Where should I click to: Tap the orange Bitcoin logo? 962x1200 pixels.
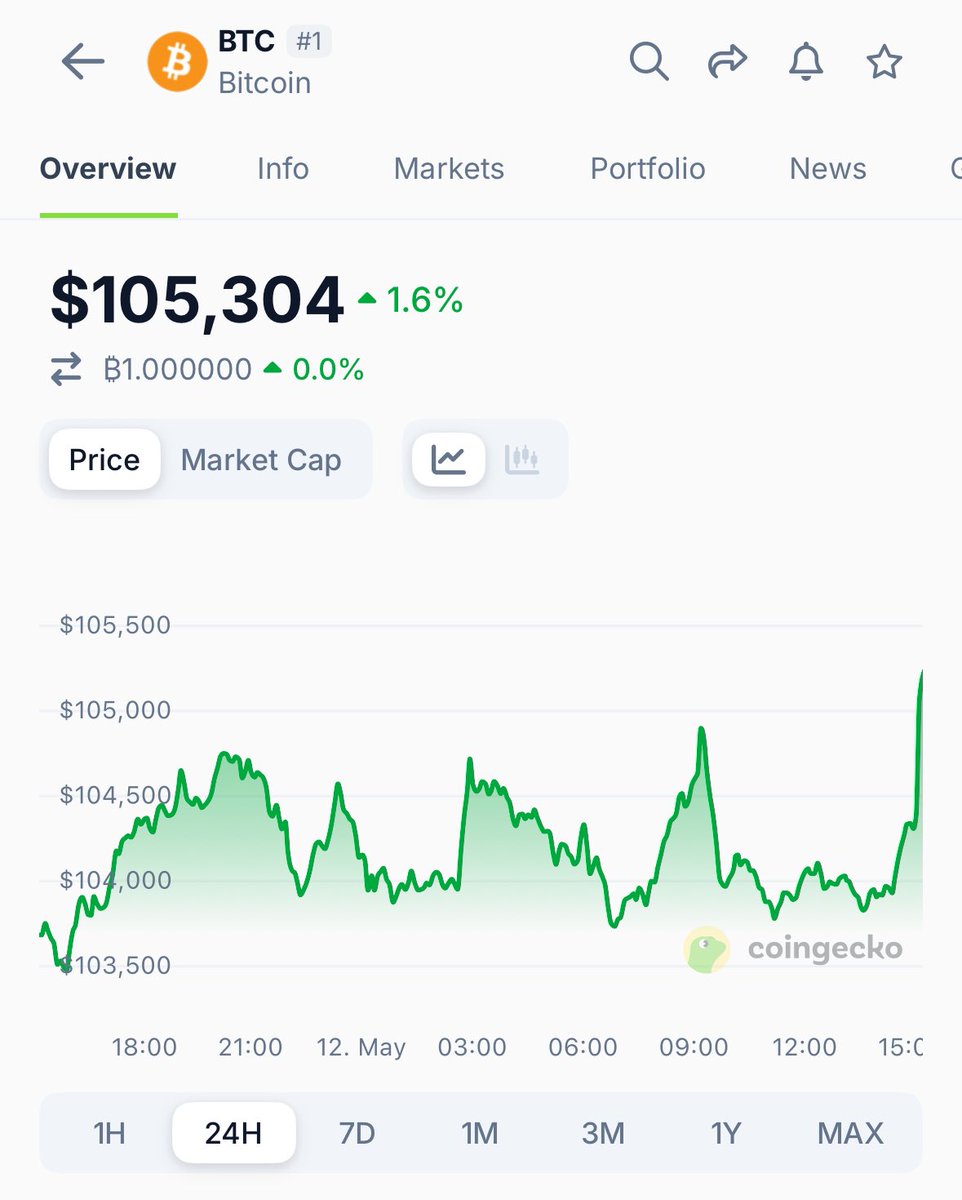tap(177, 62)
